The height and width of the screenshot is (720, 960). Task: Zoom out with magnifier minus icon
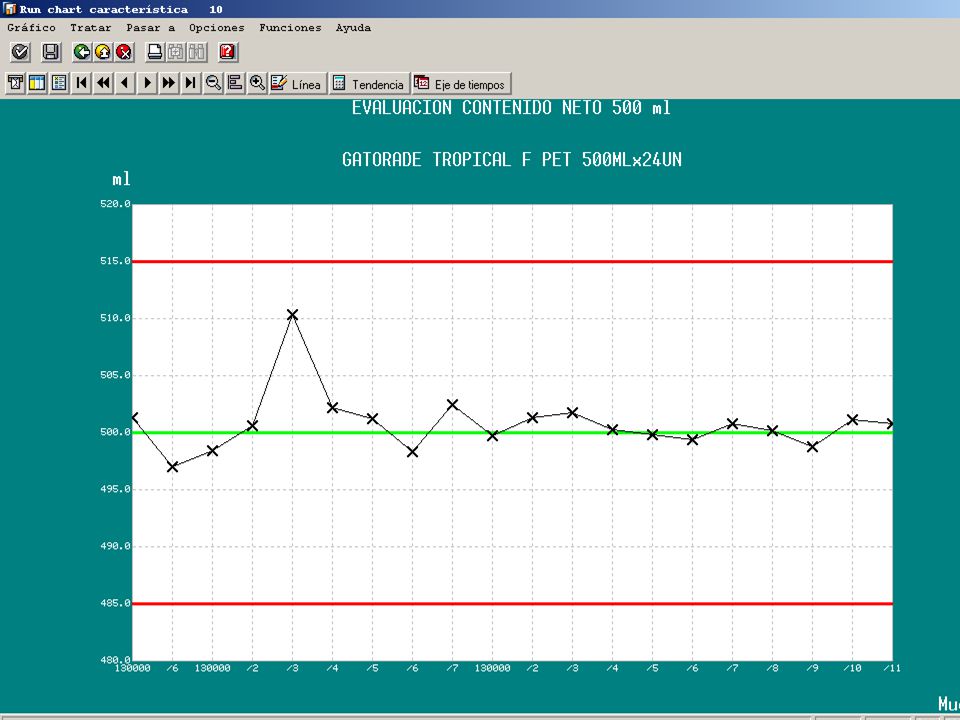(x=213, y=83)
